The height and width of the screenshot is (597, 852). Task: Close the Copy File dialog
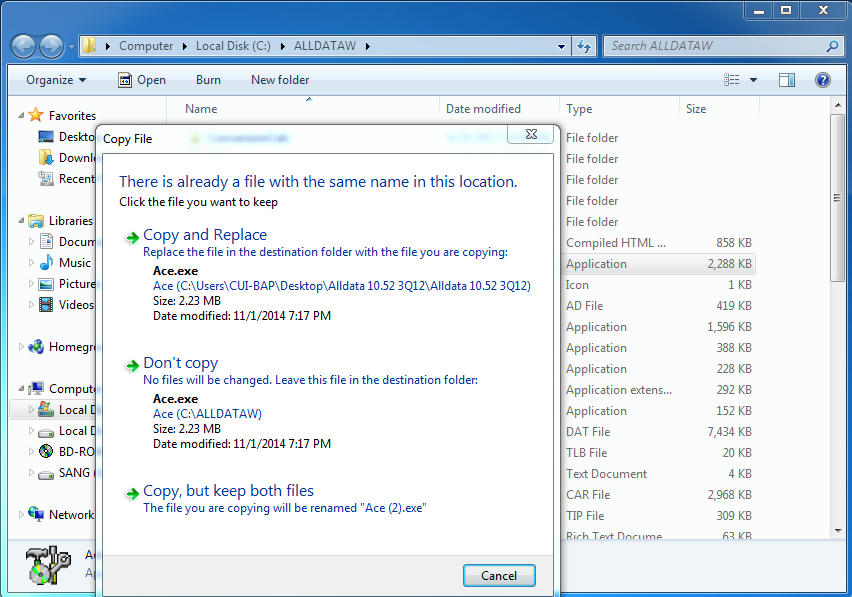[x=531, y=134]
